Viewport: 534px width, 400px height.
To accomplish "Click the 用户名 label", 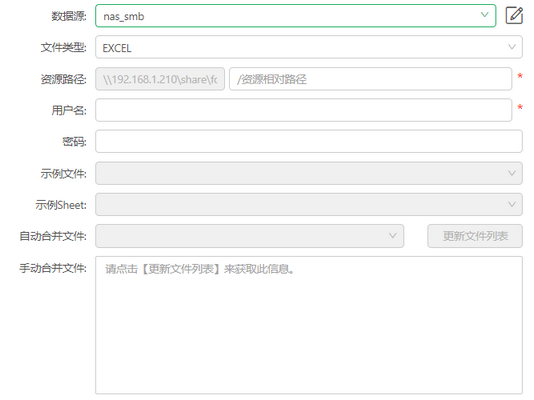I will point(69,110).
